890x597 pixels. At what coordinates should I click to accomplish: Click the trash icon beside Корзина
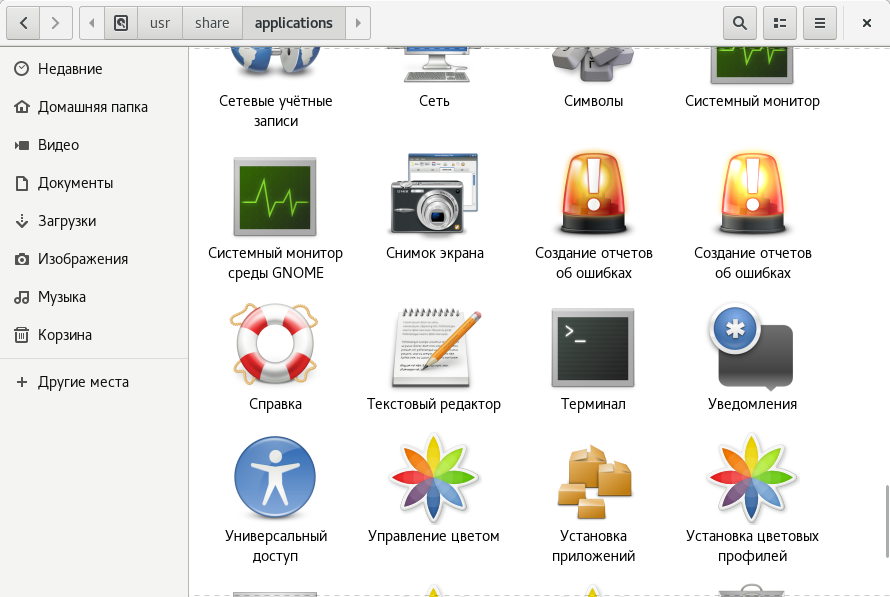coord(22,335)
